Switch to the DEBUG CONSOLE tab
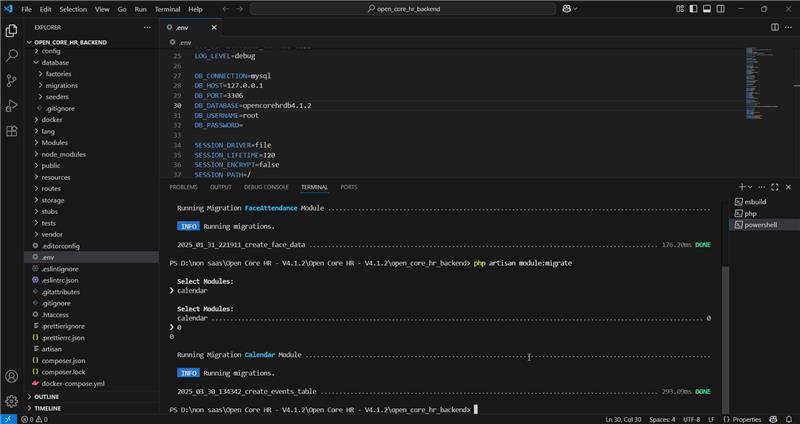This screenshot has width=800, height=424. [x=266, y=187]
